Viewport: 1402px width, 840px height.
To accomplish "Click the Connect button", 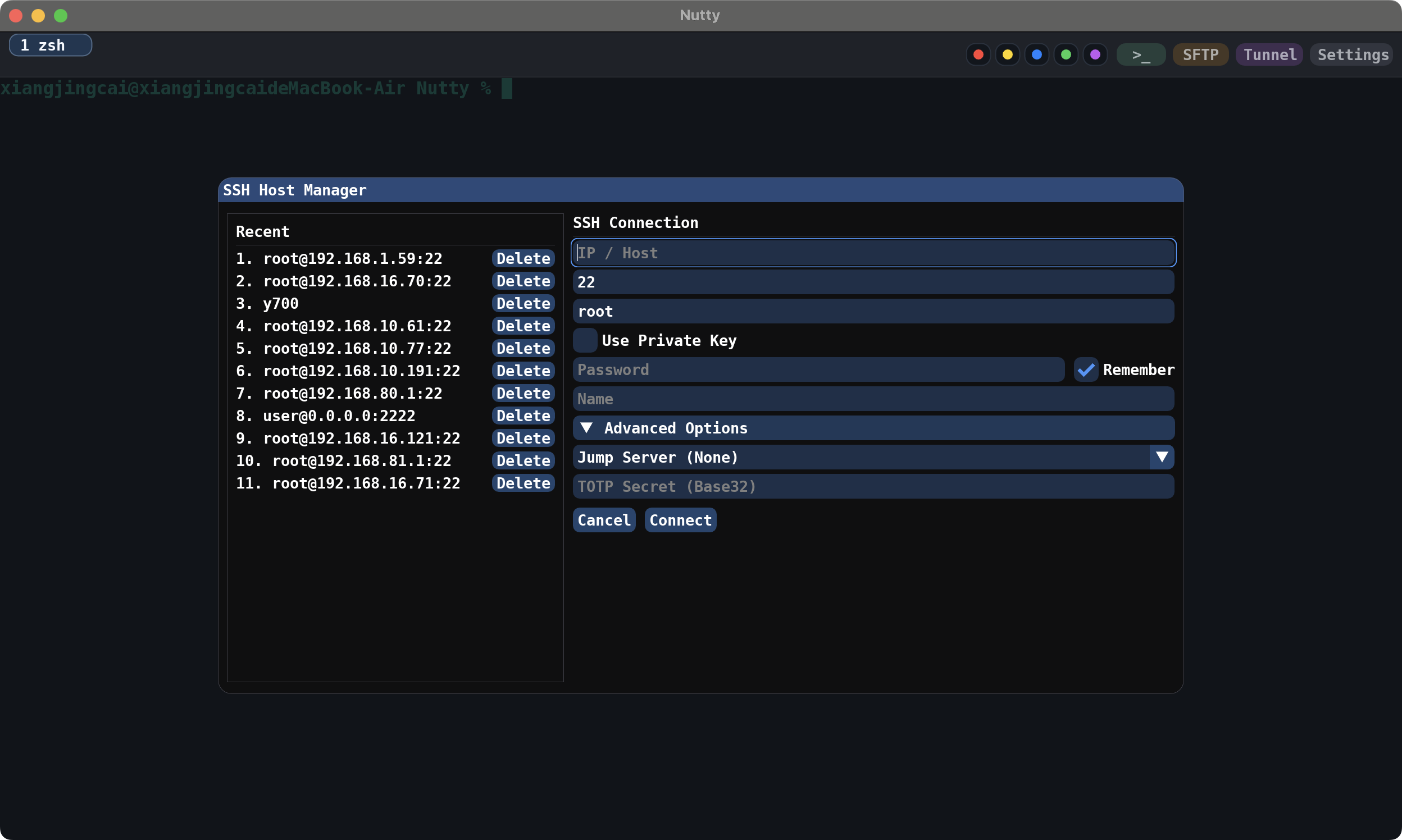I will coord(681,520).
